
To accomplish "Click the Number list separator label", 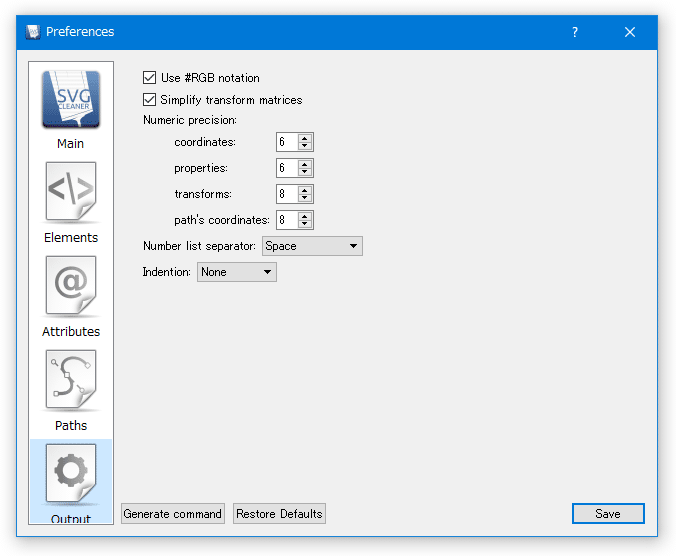I will pyautogui.click(x=199, y=246).
